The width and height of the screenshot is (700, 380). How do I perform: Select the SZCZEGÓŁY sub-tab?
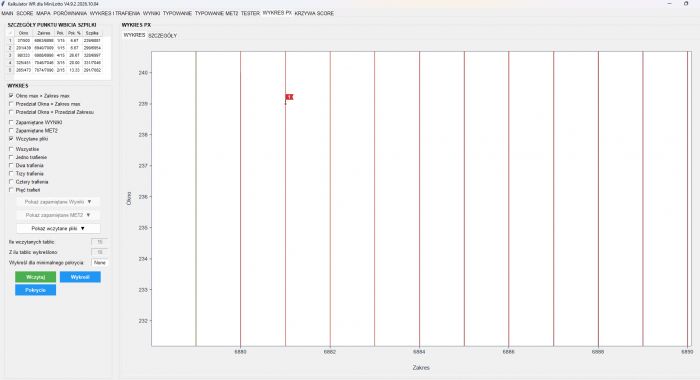[x=162, y=36]
